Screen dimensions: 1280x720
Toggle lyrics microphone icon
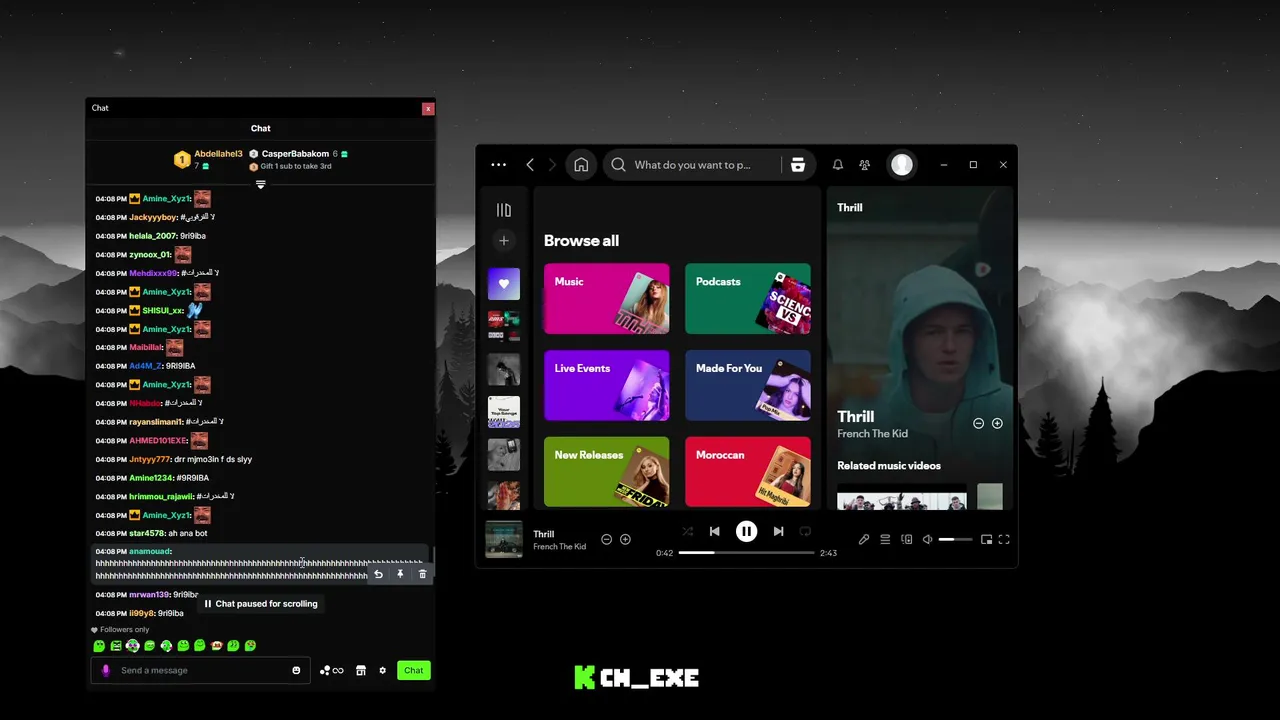tap(864, 540)
